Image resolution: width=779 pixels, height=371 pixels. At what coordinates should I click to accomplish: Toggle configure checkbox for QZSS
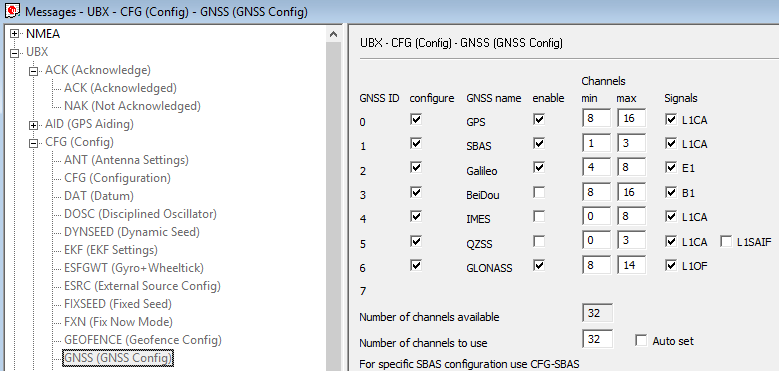[416, 241]
